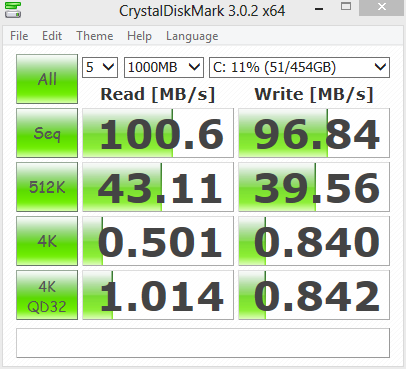Click the empty comment field at bottom
Viewport: 406px width, 369px height.
click(x=203, y=343)
